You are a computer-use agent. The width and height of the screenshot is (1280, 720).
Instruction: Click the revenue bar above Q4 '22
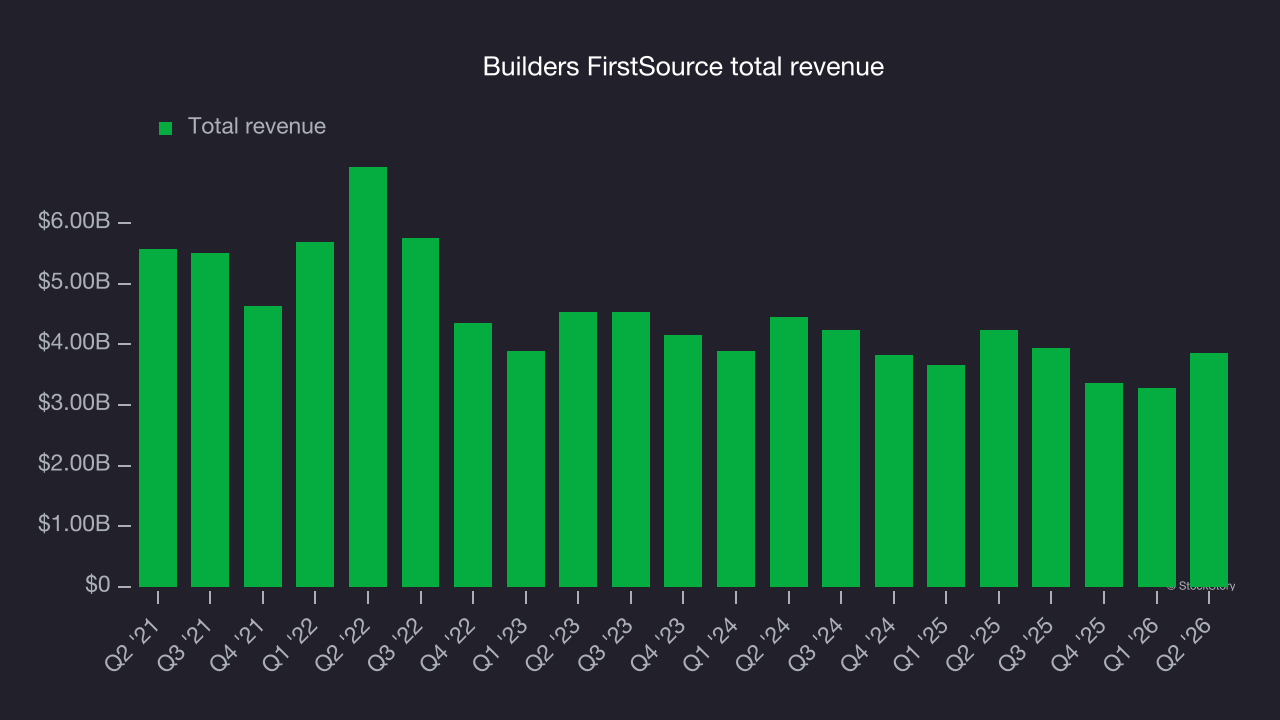(473, 455)
